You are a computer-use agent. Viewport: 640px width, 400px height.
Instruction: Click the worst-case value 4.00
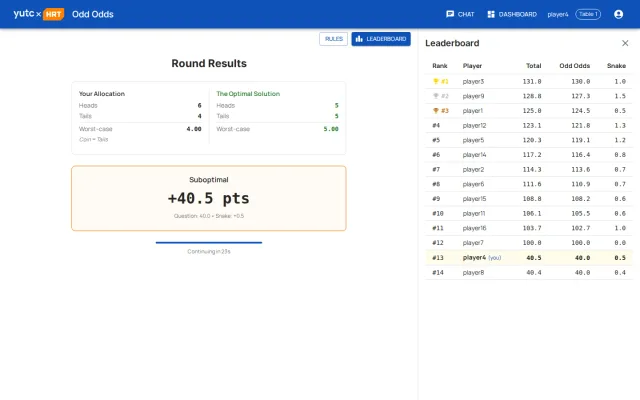pyautogui.click(x=194, y=129)
